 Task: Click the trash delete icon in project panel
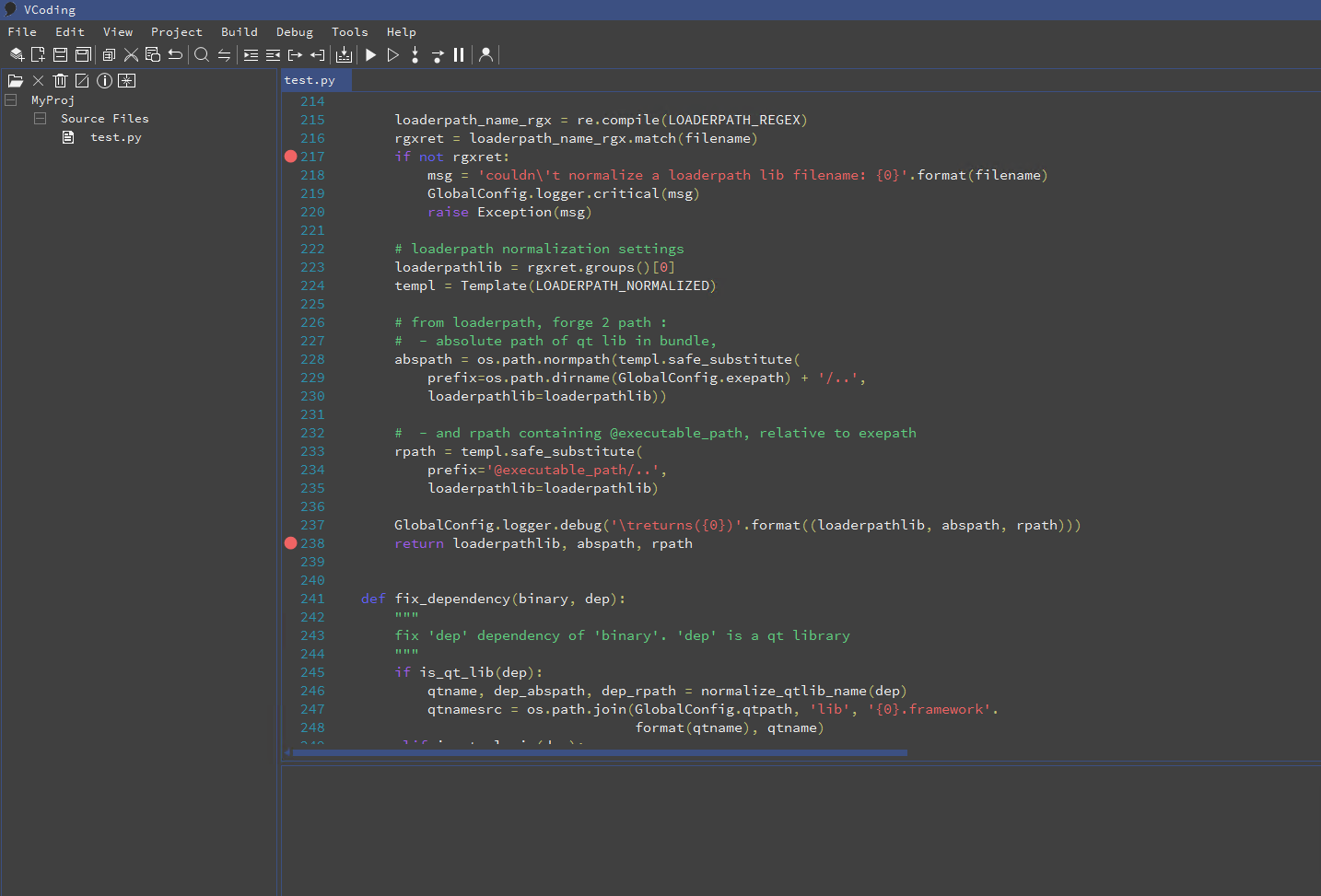(60, 81)
